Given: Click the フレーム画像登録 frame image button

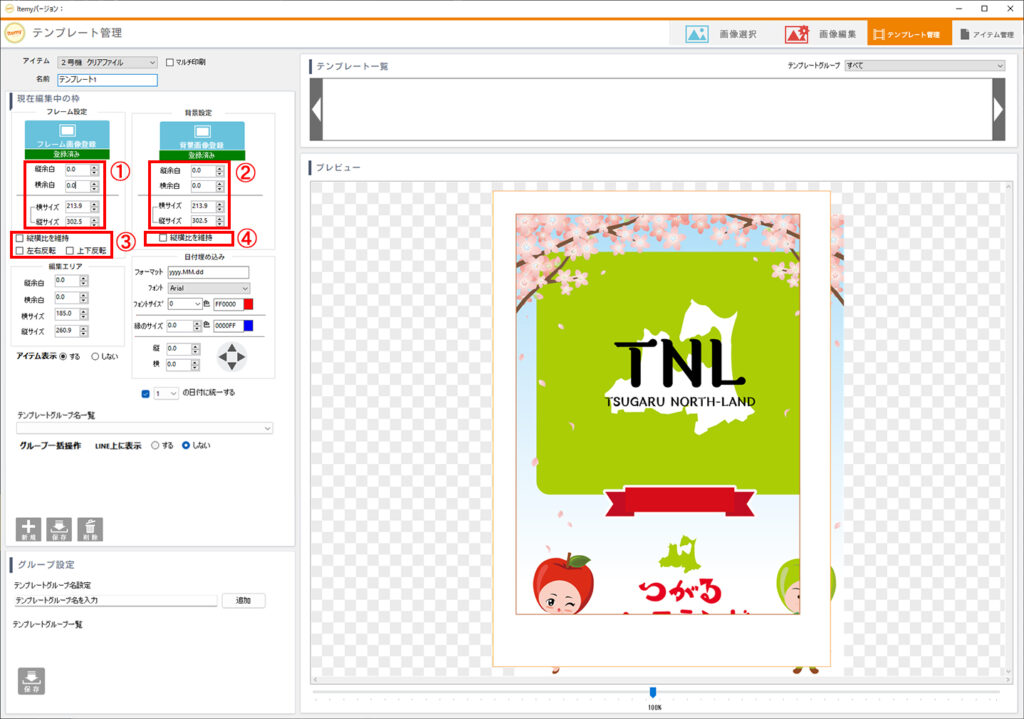Looking at the screenshot, I should [x=66, y=135].
